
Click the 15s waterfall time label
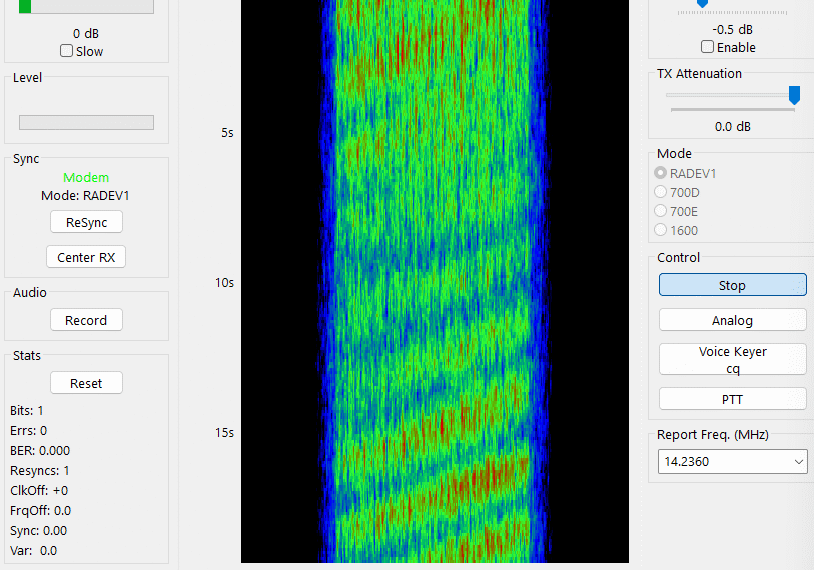coord(225,433)
